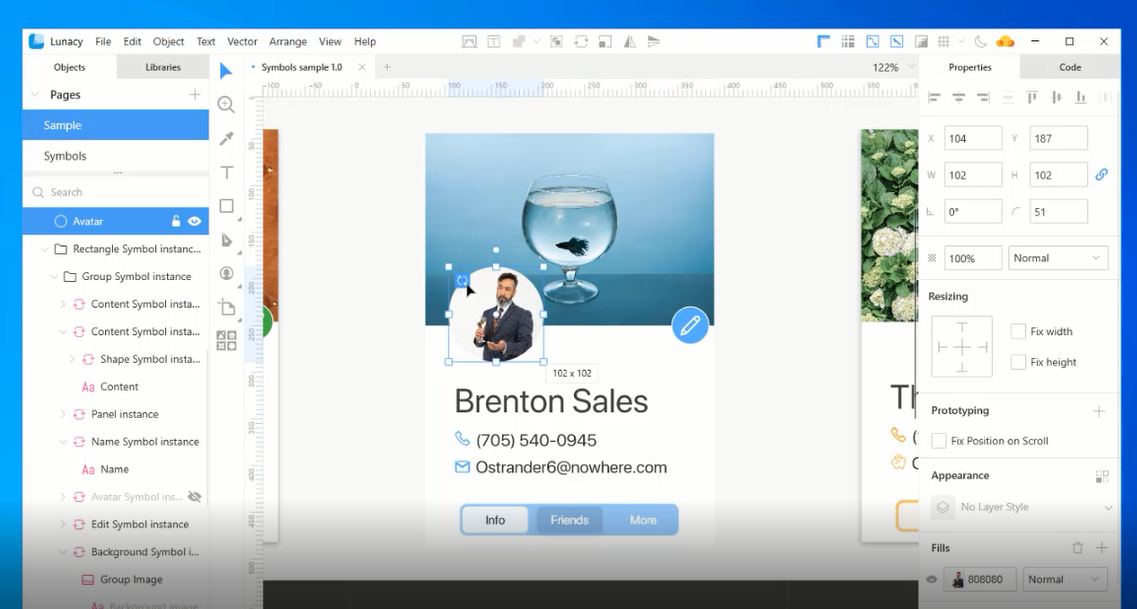Hide the Avatar layer with eye icon
Screen dimensions: 1137x609
pyautogui.click(x=194, y=222)
